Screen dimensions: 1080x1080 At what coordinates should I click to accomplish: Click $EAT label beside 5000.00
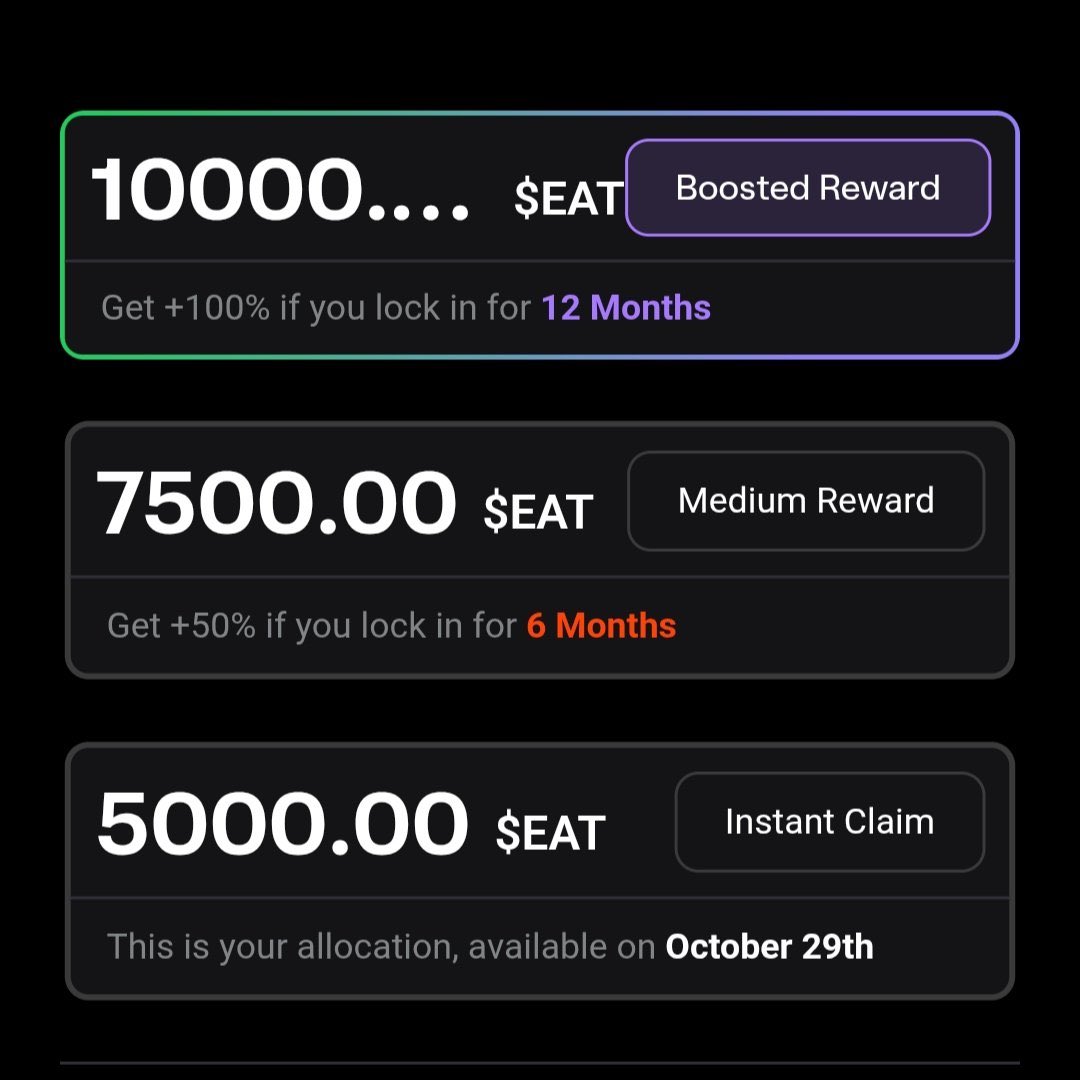click(x=550, y=833)
